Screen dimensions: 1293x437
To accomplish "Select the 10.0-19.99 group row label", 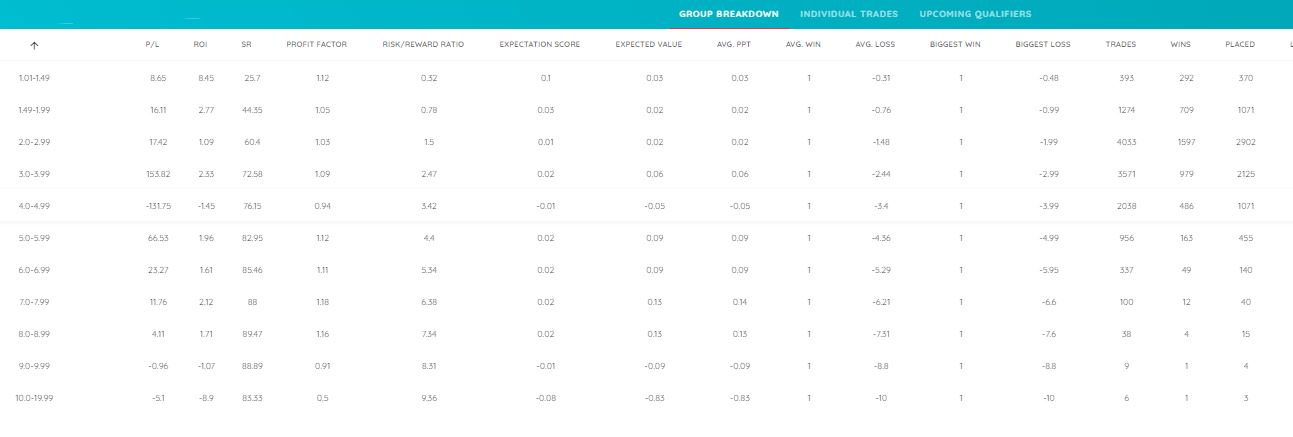I will click(x=35, y=398).
